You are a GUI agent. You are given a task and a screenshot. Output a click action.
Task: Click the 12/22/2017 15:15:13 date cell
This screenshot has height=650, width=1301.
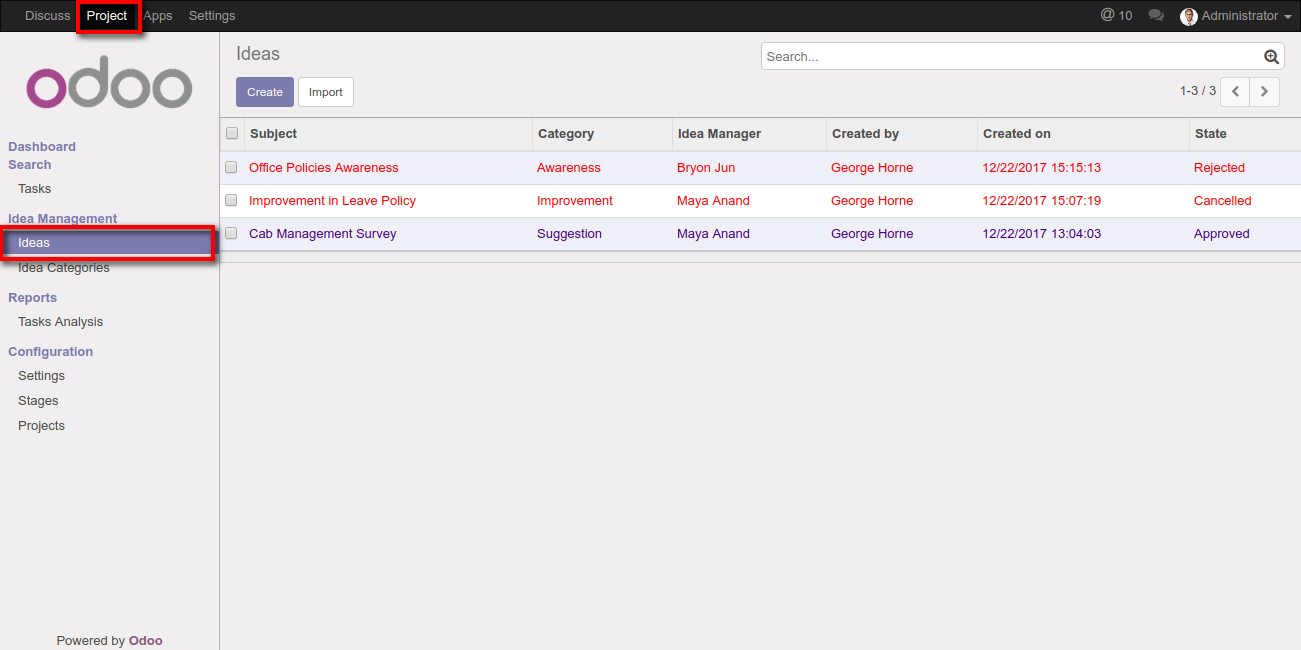tap(1042, 168)
